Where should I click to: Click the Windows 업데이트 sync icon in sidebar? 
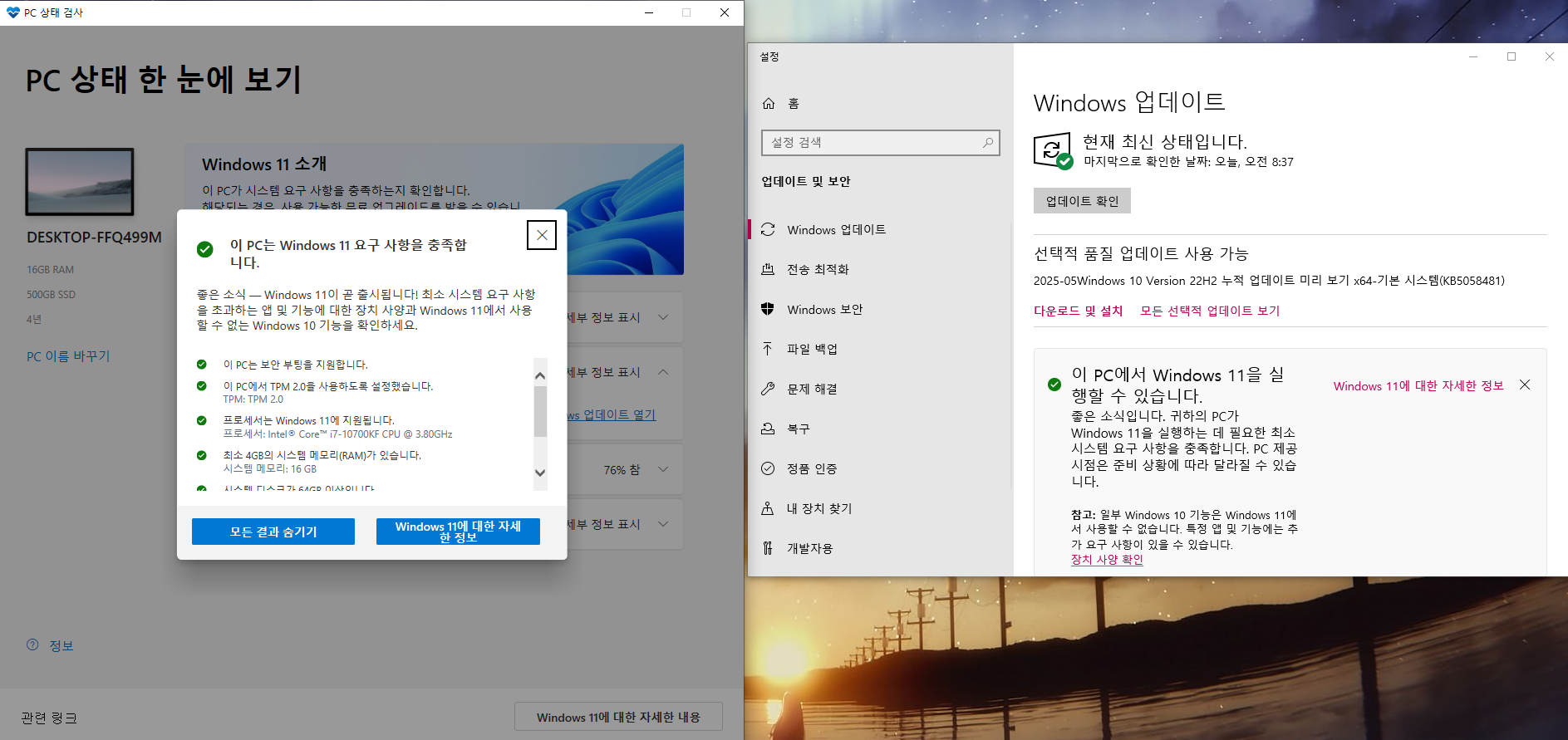[x=768, y=229]
